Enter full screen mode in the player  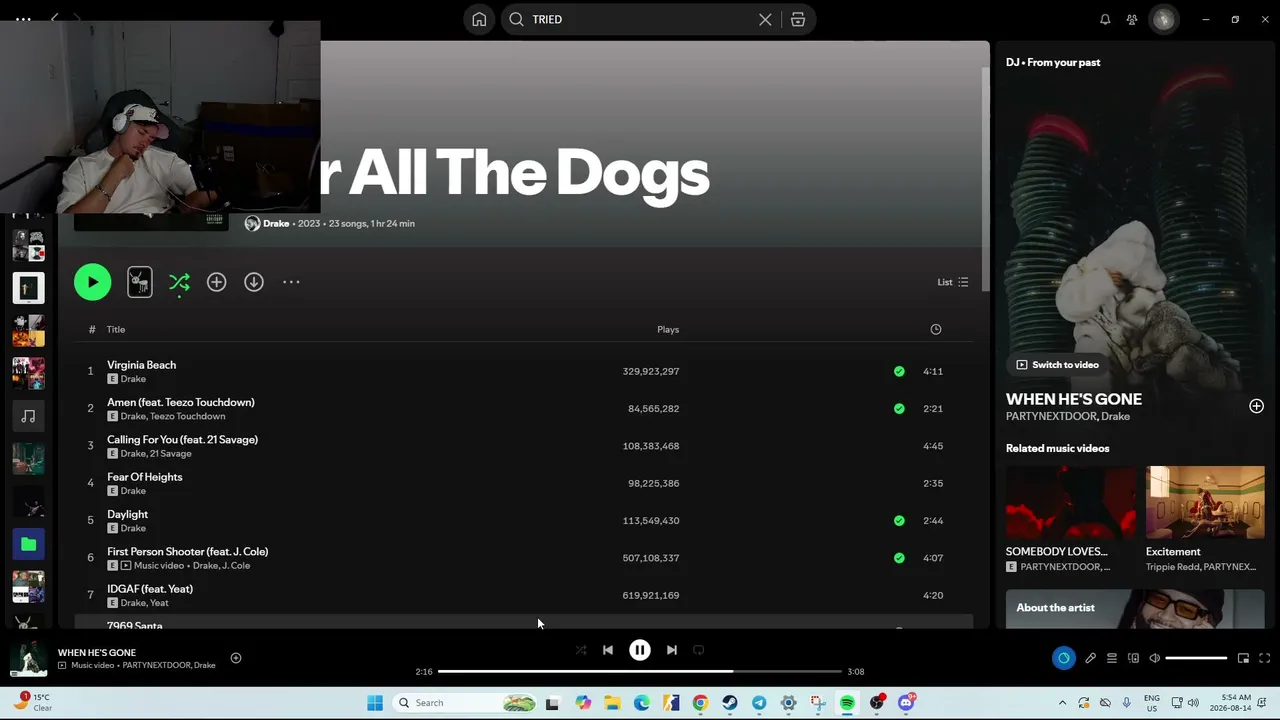1264,658
